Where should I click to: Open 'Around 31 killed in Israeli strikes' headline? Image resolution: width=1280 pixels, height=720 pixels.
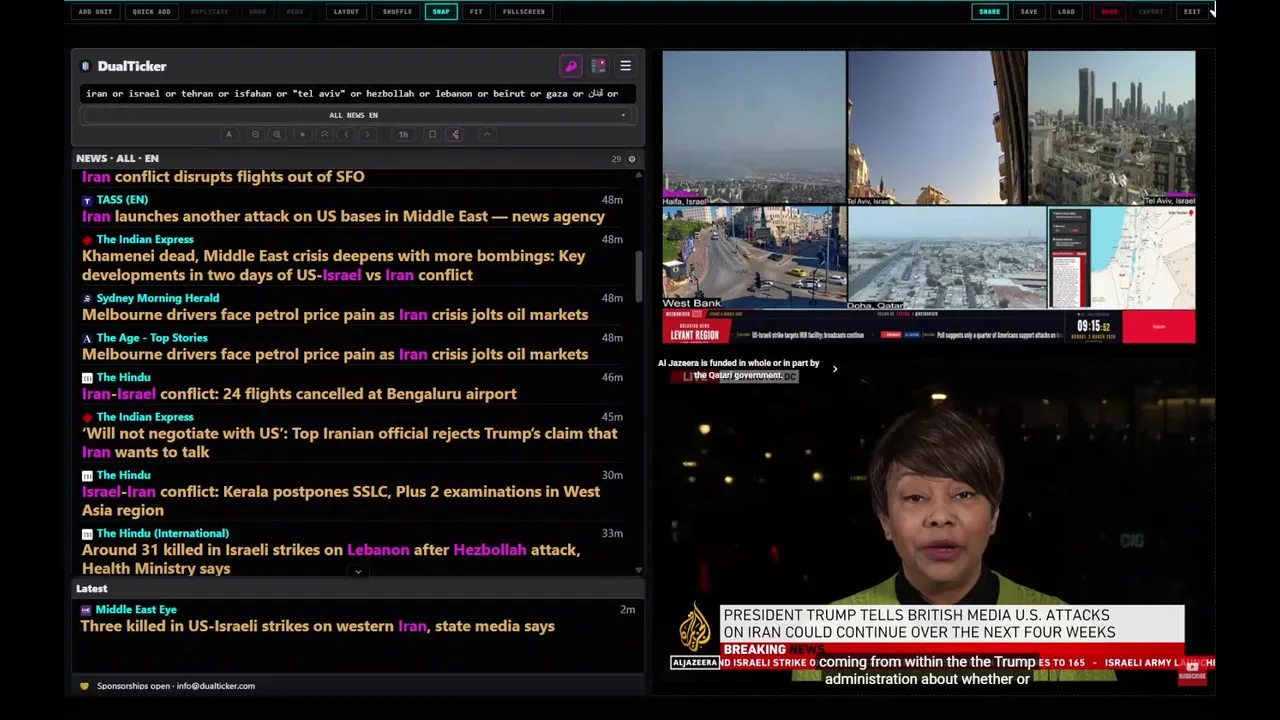click(x=331, y=559)
